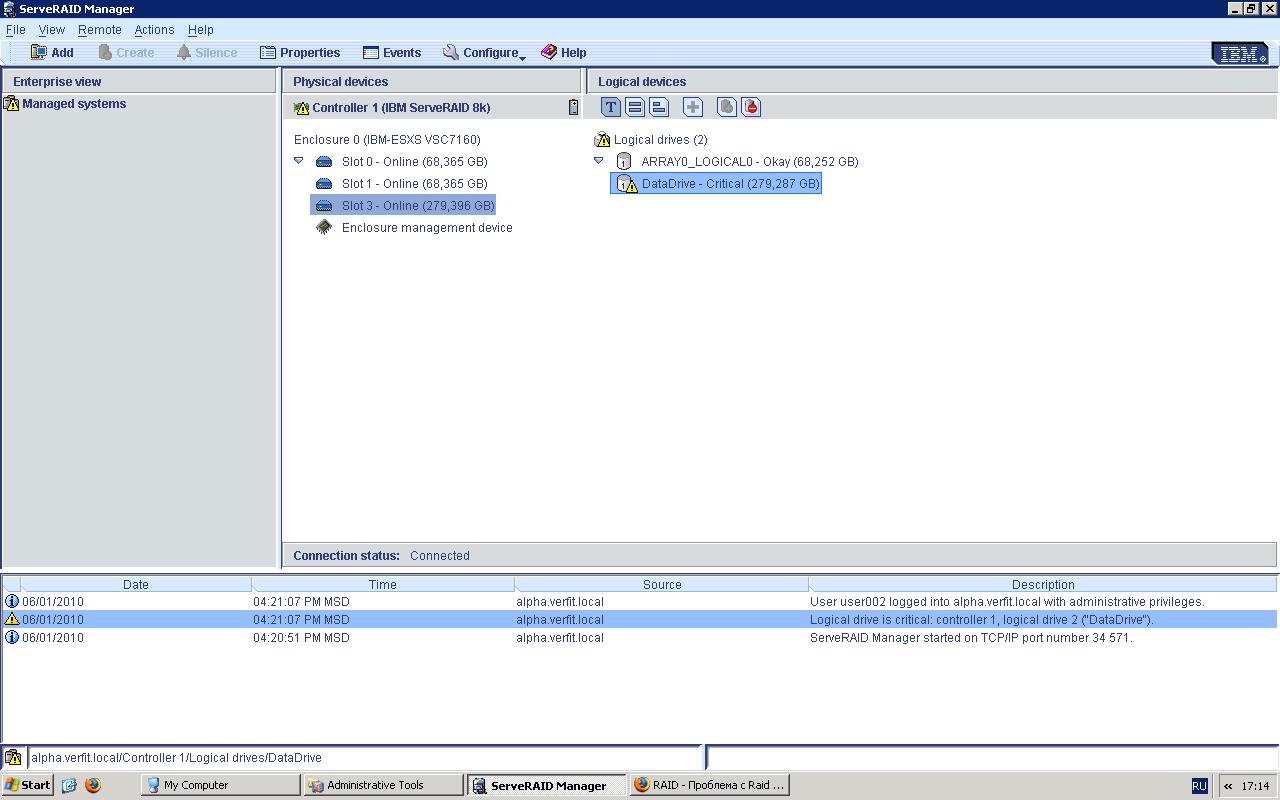The image size is (1280, 800).
Task: Click the Create toolbar button
Action: (x=126, y=53)
